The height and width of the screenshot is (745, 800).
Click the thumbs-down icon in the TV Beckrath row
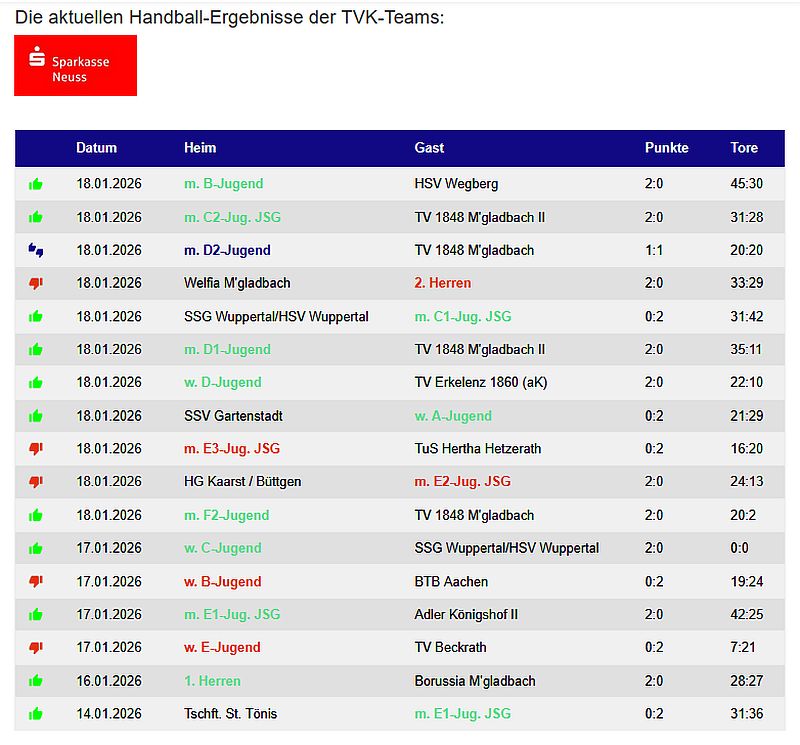pos(36,648)
